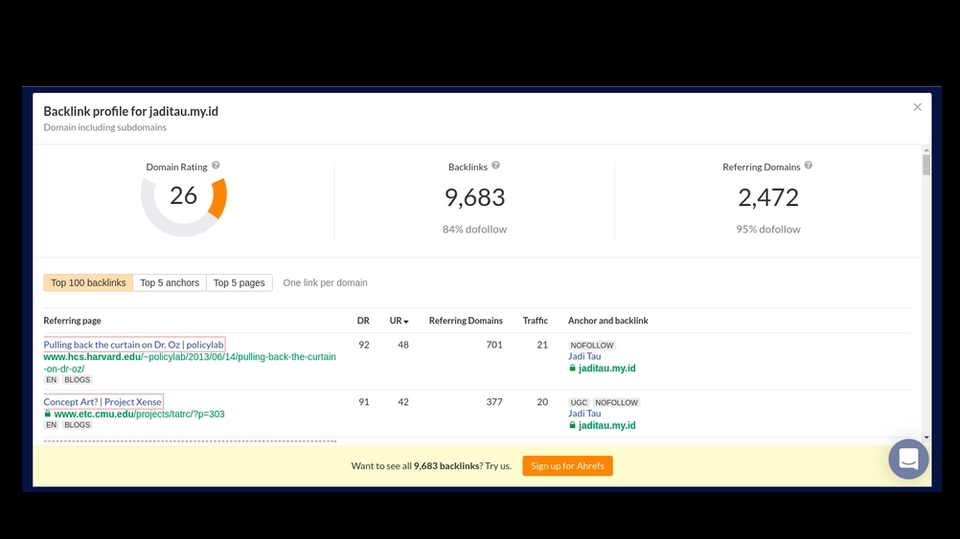This screenshot has width=960, height=539.
Task: Click NOFOLLOW tag in Project Xense row
Action: [x=617, y=402]
